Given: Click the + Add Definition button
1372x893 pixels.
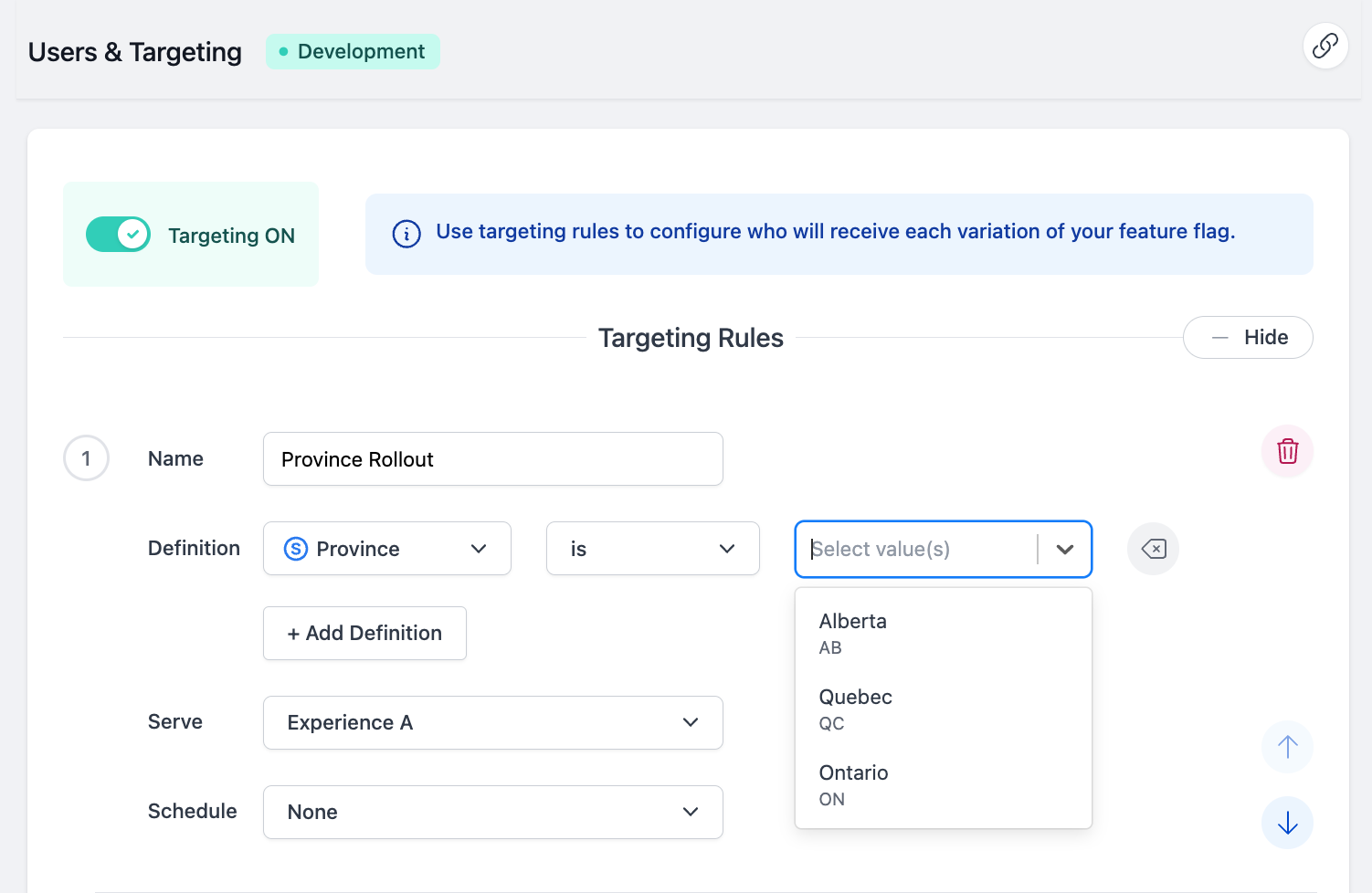Looking at the screenshot, I should coord(364,633).
